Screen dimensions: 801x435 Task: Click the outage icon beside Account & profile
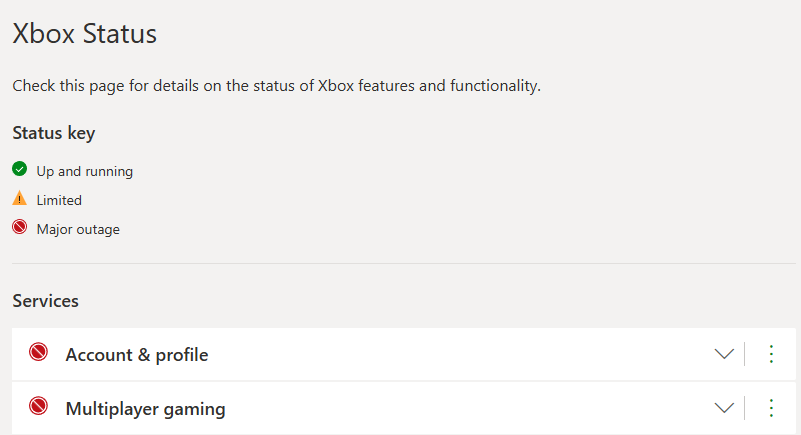pos(38,352)
